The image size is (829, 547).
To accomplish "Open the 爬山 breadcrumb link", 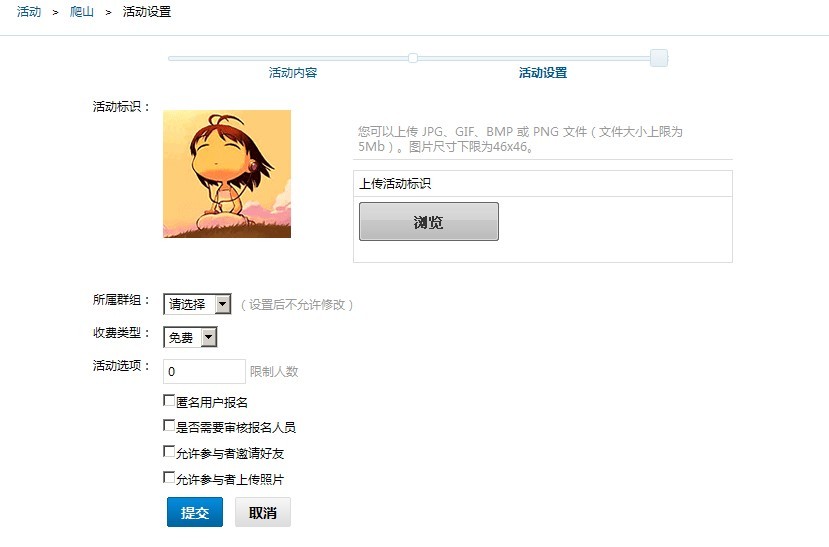I will 81,12.
